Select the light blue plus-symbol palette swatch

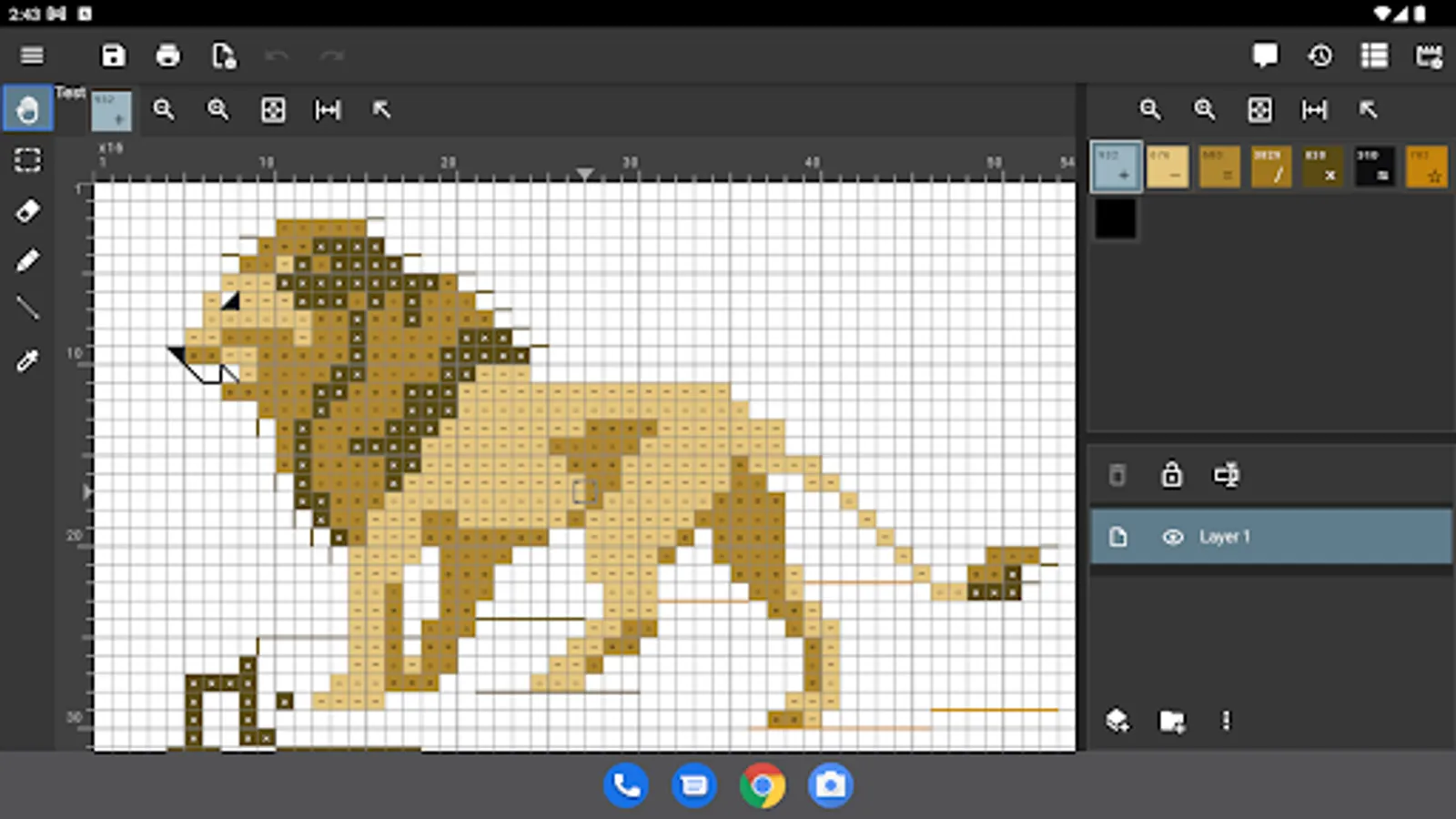pyautogui.click(x=1116, y=166)
